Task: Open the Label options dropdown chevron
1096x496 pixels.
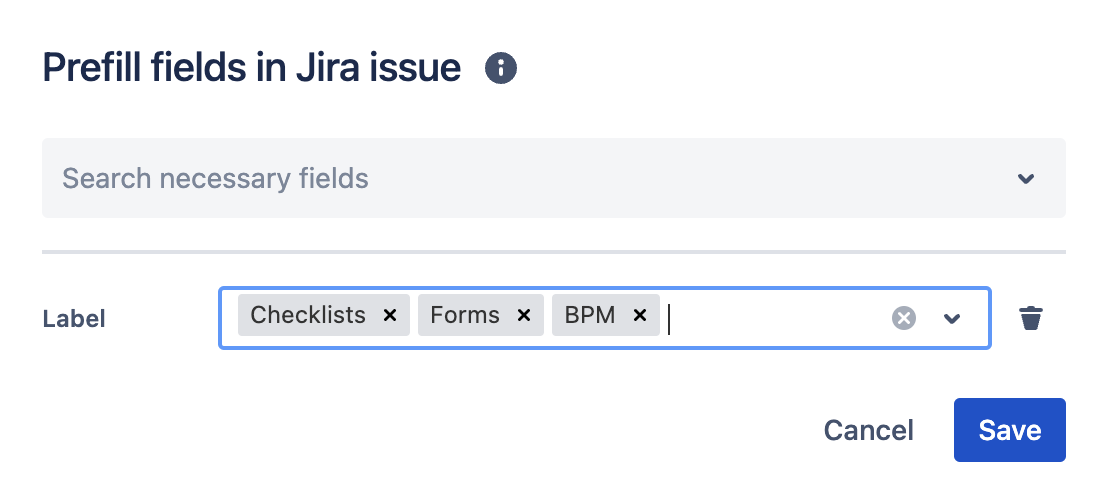Action: point(952,318)
